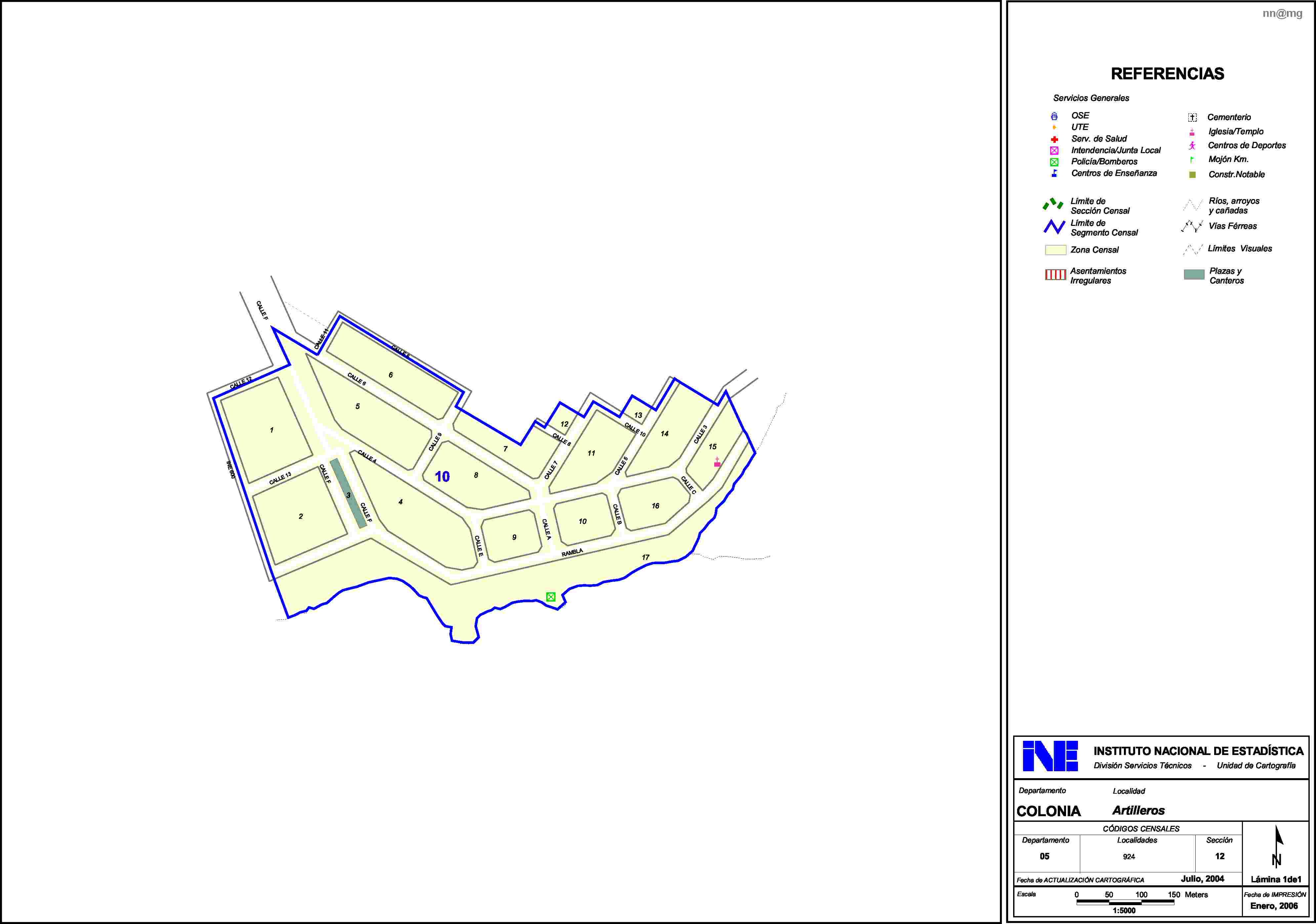The width and height of the screenshot is (1316, 924).
Task: Click the Constr.Notable square symbol
Action: pos(1192,175)
